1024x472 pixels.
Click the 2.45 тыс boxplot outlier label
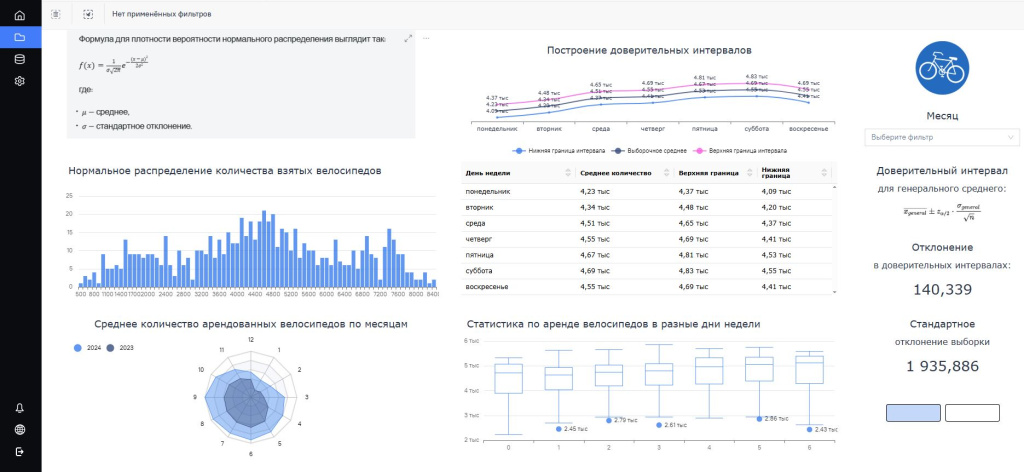(x=577, y=429)
